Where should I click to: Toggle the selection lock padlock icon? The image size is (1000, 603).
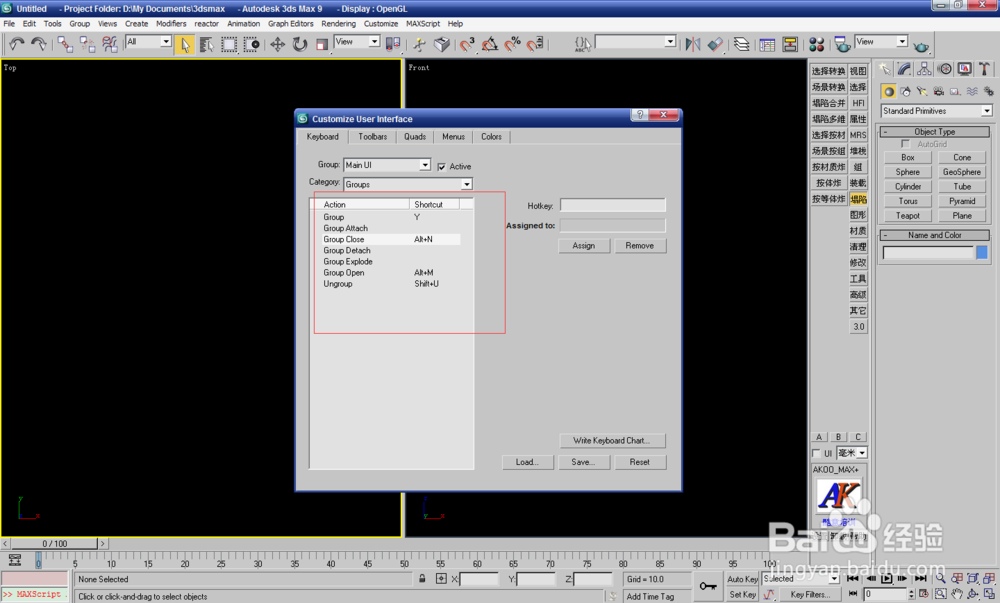422,579
